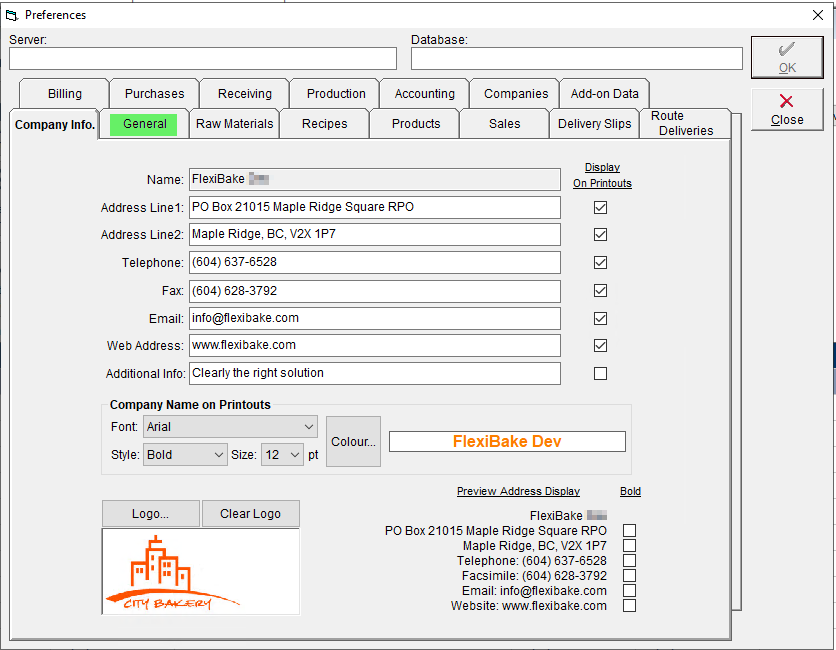Click the Logo... button
The width and height of the screenshot is (836, 650).
pos(151,513)
